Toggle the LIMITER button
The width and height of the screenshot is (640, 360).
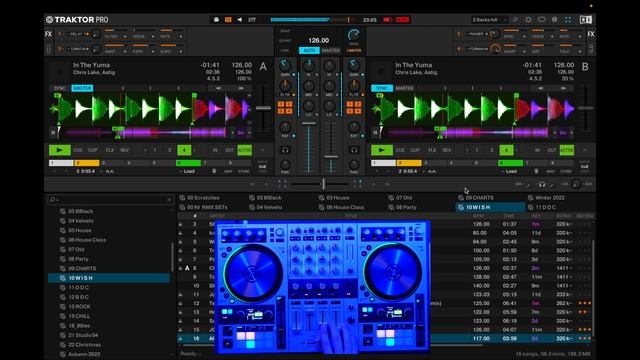pos(354,51)
